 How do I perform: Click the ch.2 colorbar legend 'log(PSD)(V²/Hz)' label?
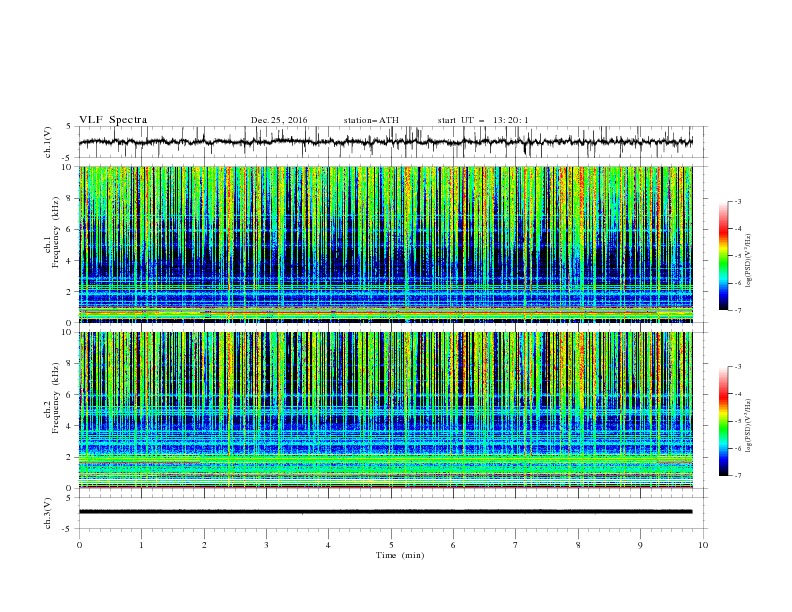click(x=748, y=426)
